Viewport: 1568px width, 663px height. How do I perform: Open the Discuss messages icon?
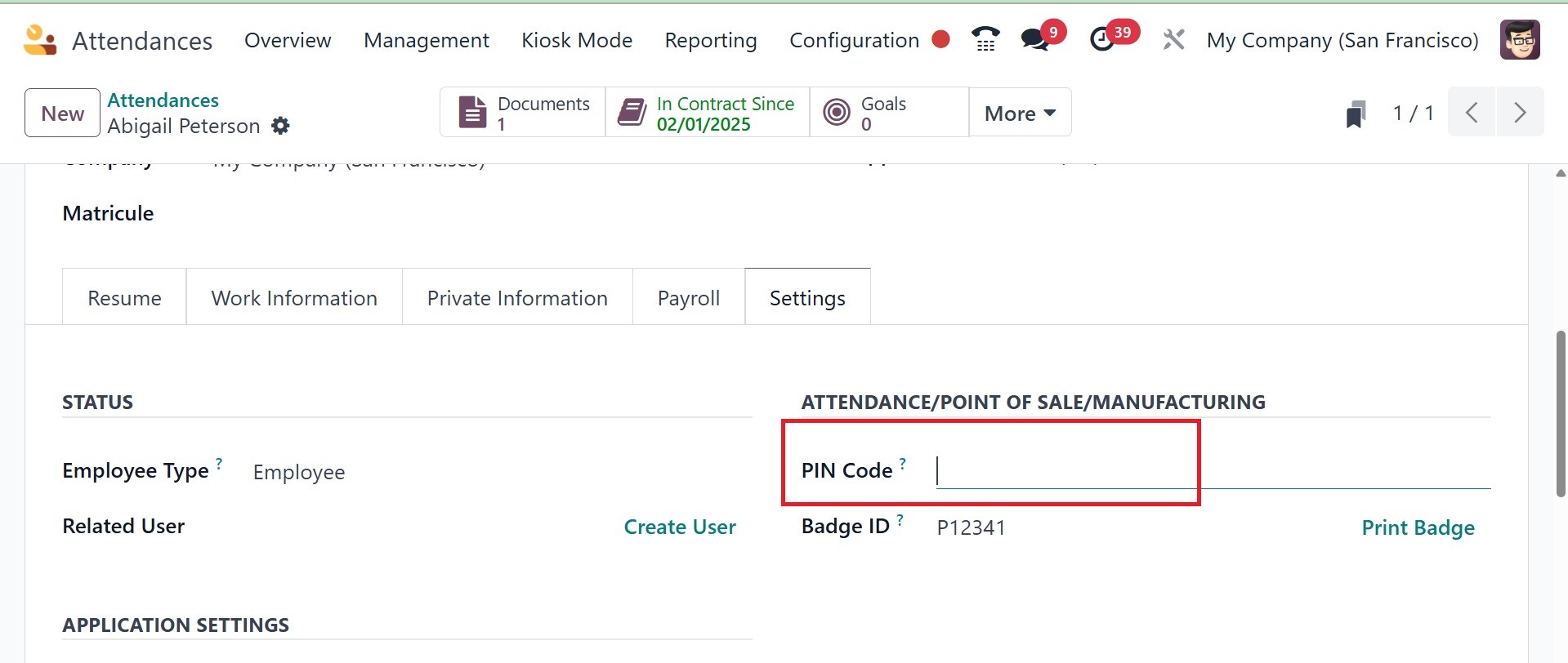(1035, 39)
